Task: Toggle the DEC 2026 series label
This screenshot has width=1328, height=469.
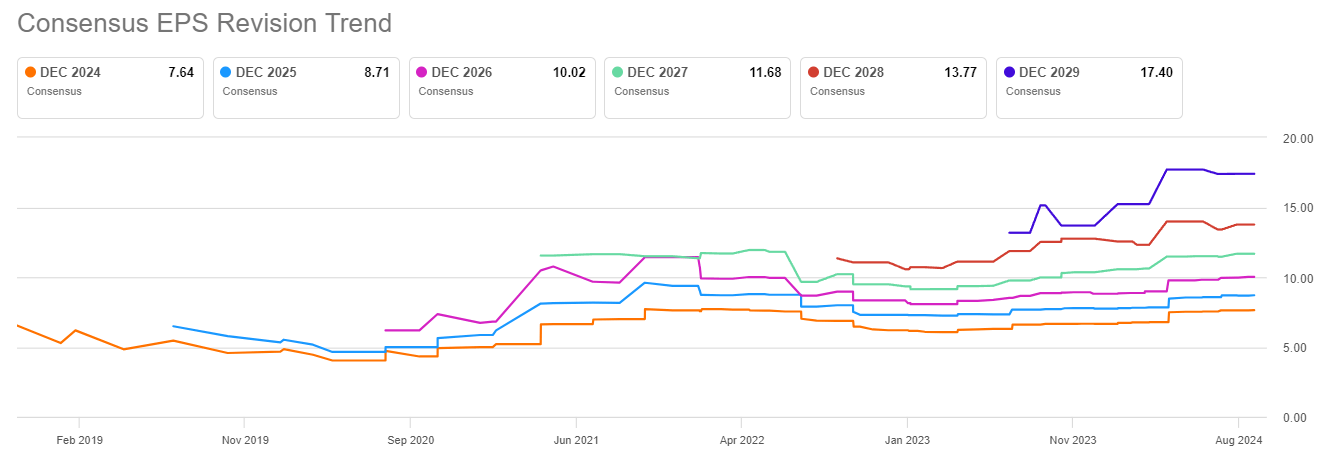Action: 462,72
